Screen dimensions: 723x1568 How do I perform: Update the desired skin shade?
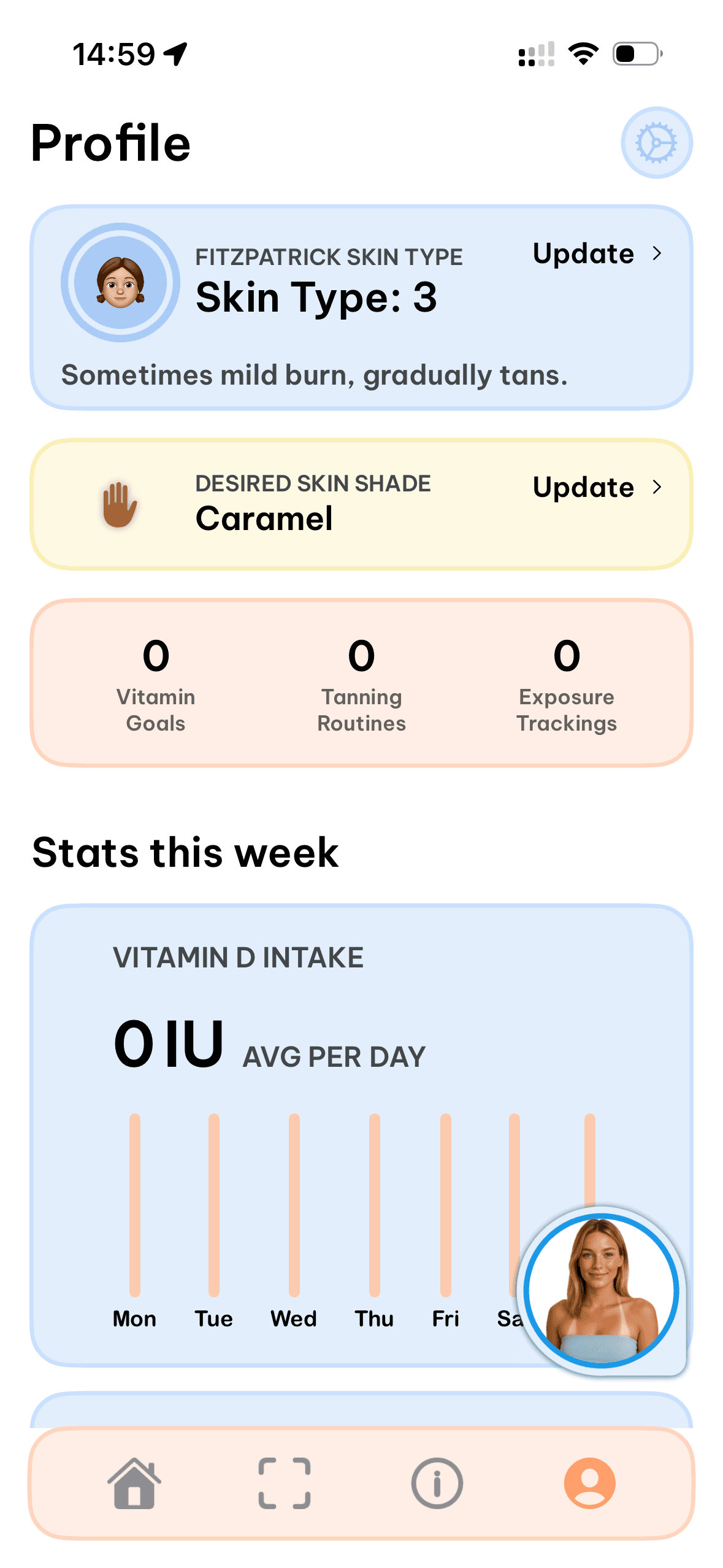coord(584,487)
